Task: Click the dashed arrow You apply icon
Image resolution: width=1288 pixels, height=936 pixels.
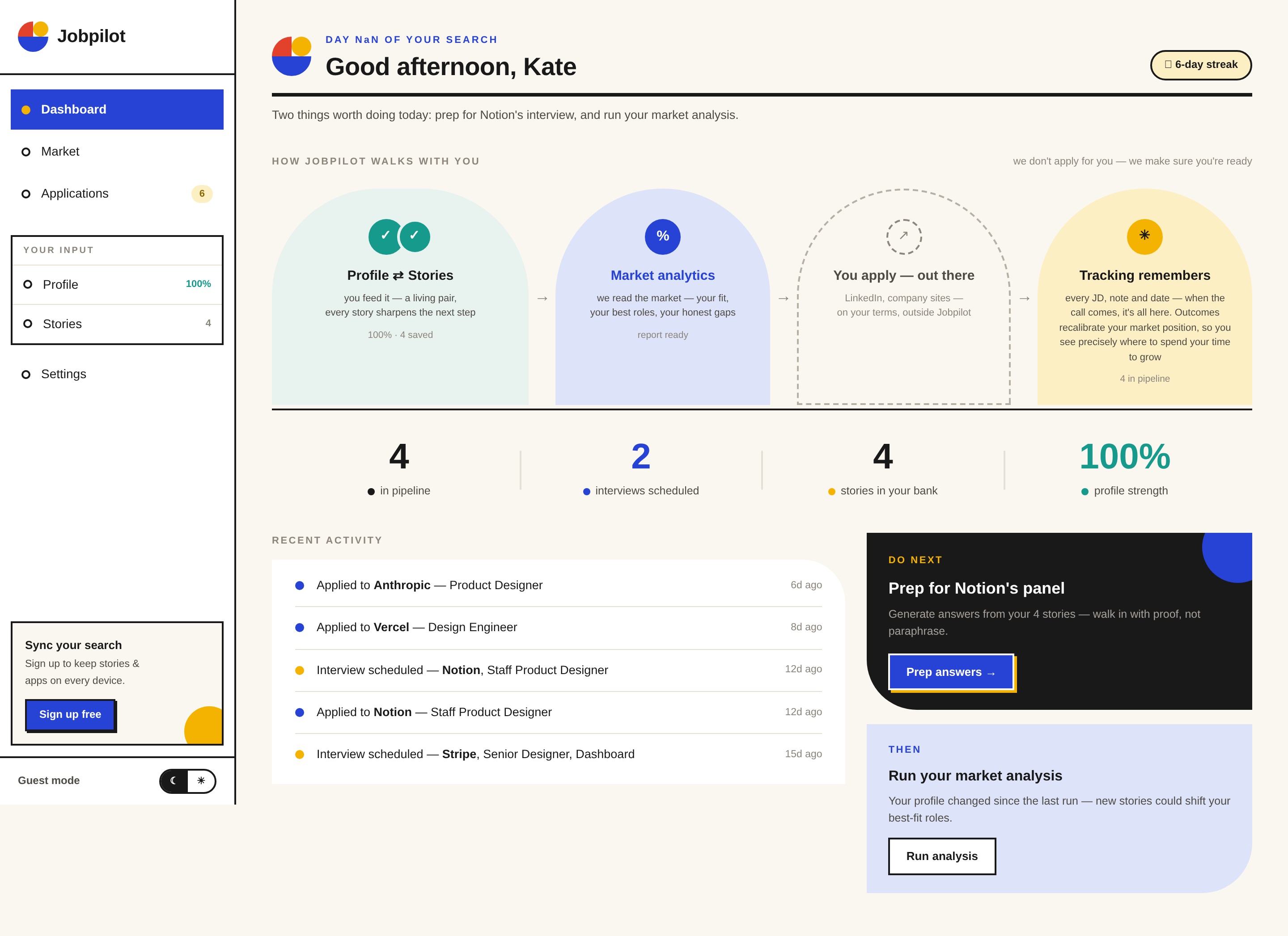Action: pos(903,237)
